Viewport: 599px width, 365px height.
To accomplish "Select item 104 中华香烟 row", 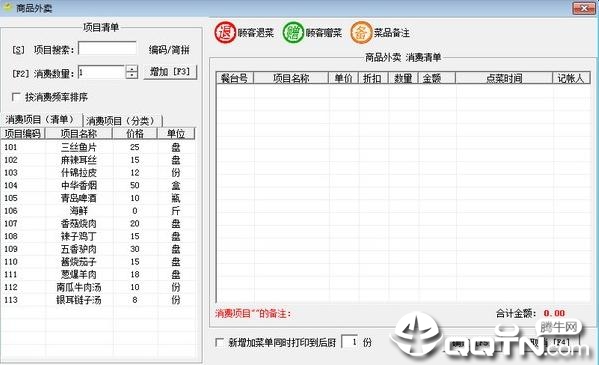I will click(98, 185).
